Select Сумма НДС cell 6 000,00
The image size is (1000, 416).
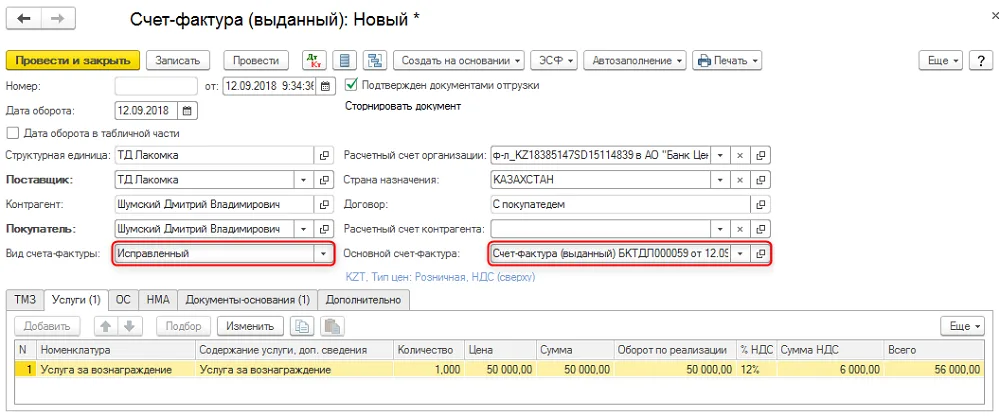[830, 369]
